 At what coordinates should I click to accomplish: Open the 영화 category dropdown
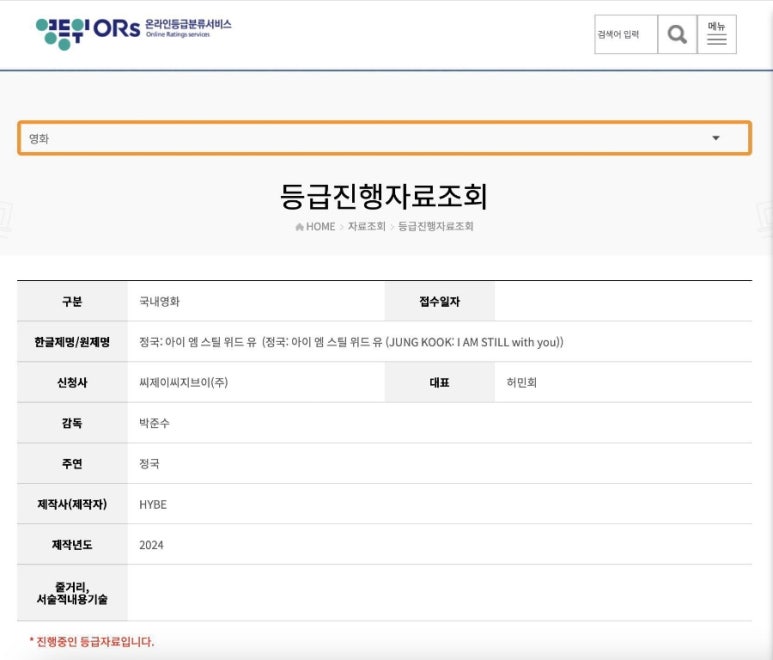point(385,138)
